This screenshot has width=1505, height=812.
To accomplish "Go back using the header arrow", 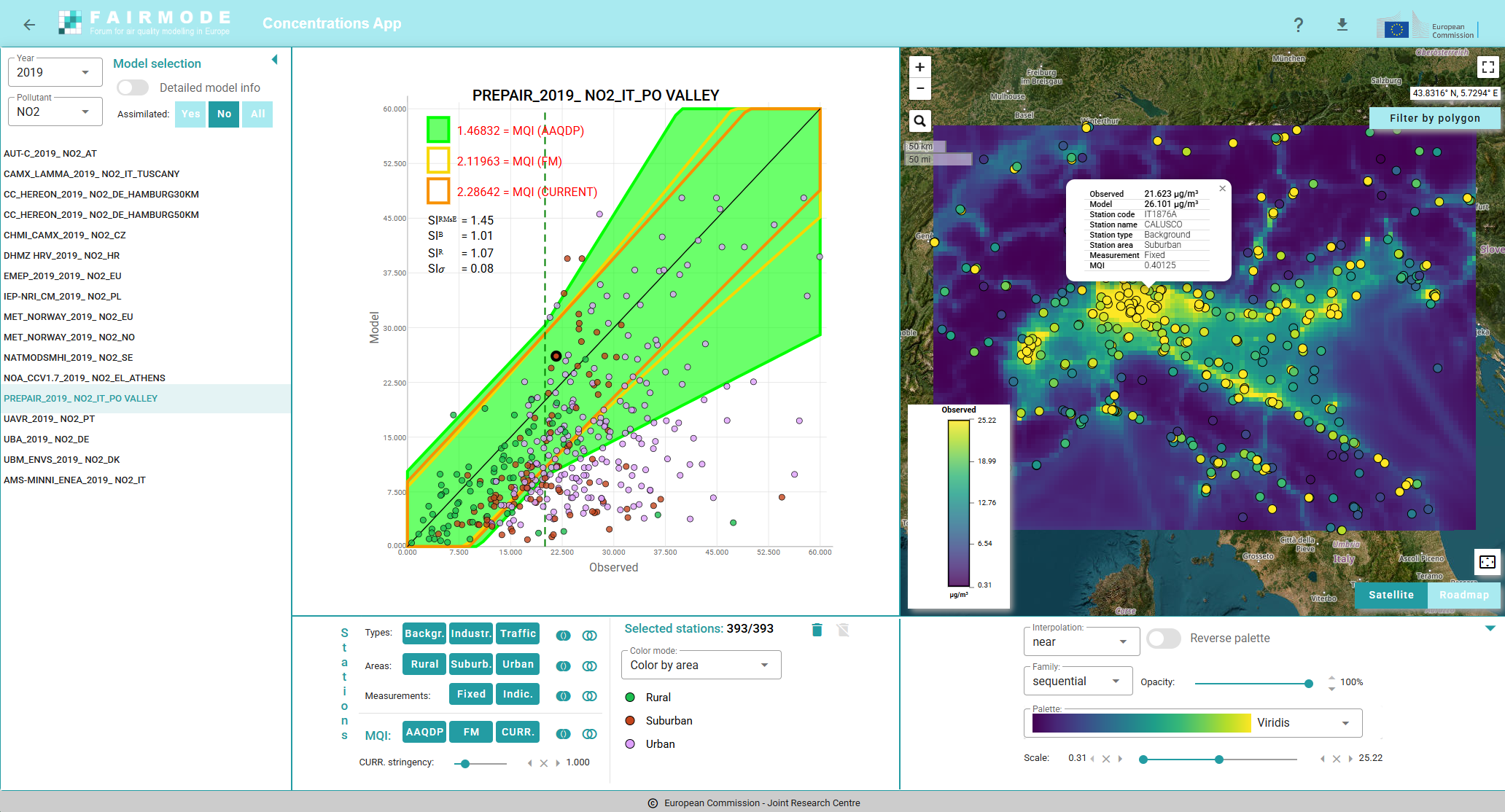I will point(29,25).
